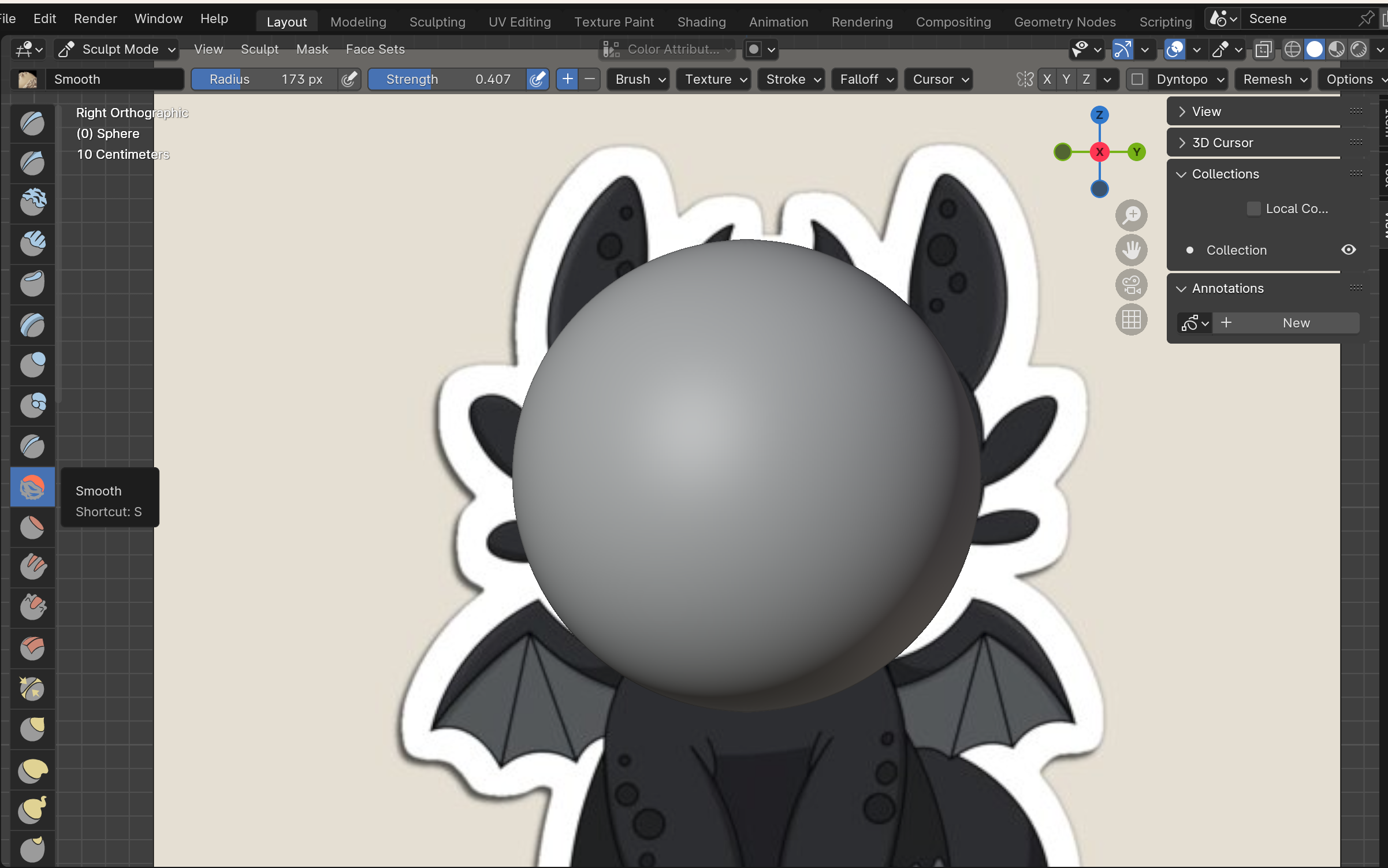Toggle the X-ray display button

coord(1263,50)
